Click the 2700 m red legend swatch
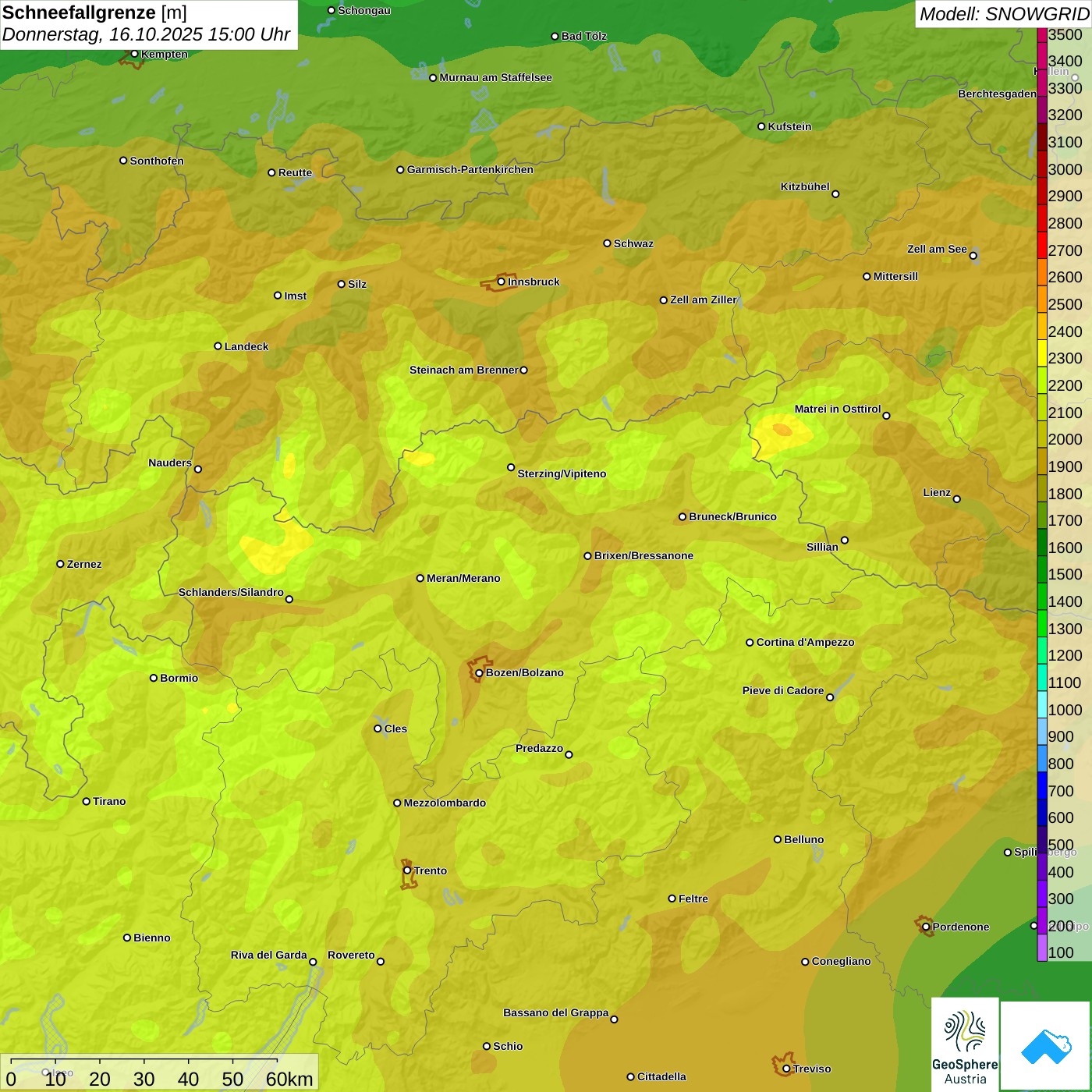This screenshot has height=1092, width=1092. tap(1042, 246)
